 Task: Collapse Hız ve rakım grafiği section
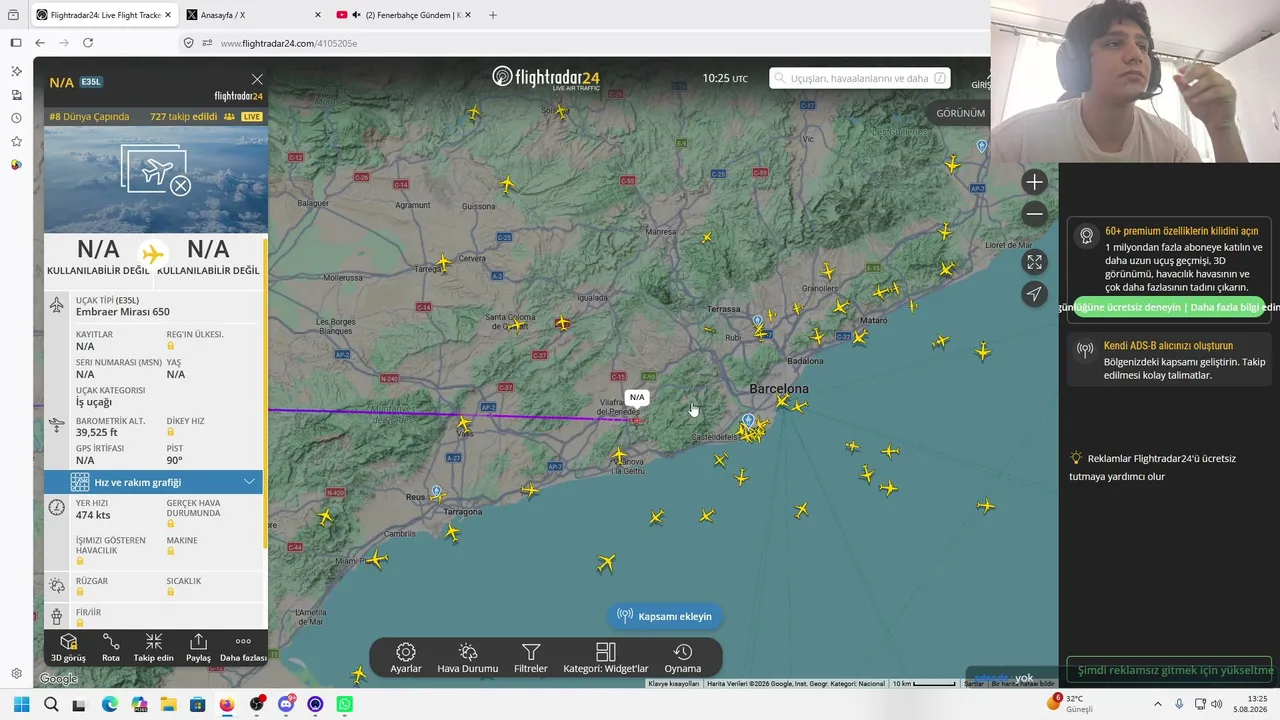click(249, 482)
